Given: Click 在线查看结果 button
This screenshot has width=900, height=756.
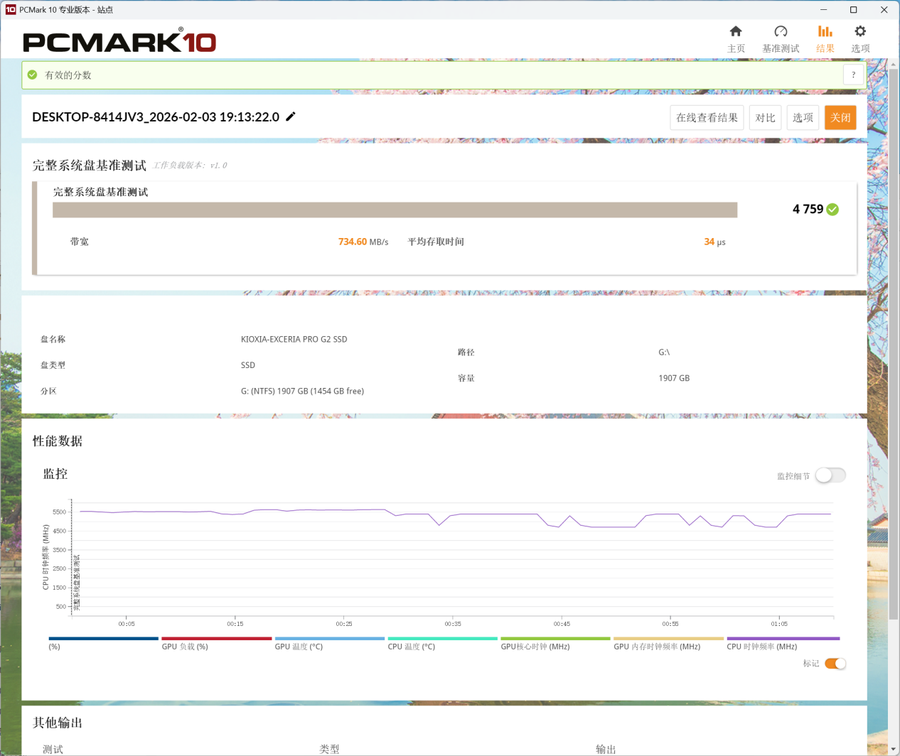Looking at the screenshot, I should (x=706, y=118).
